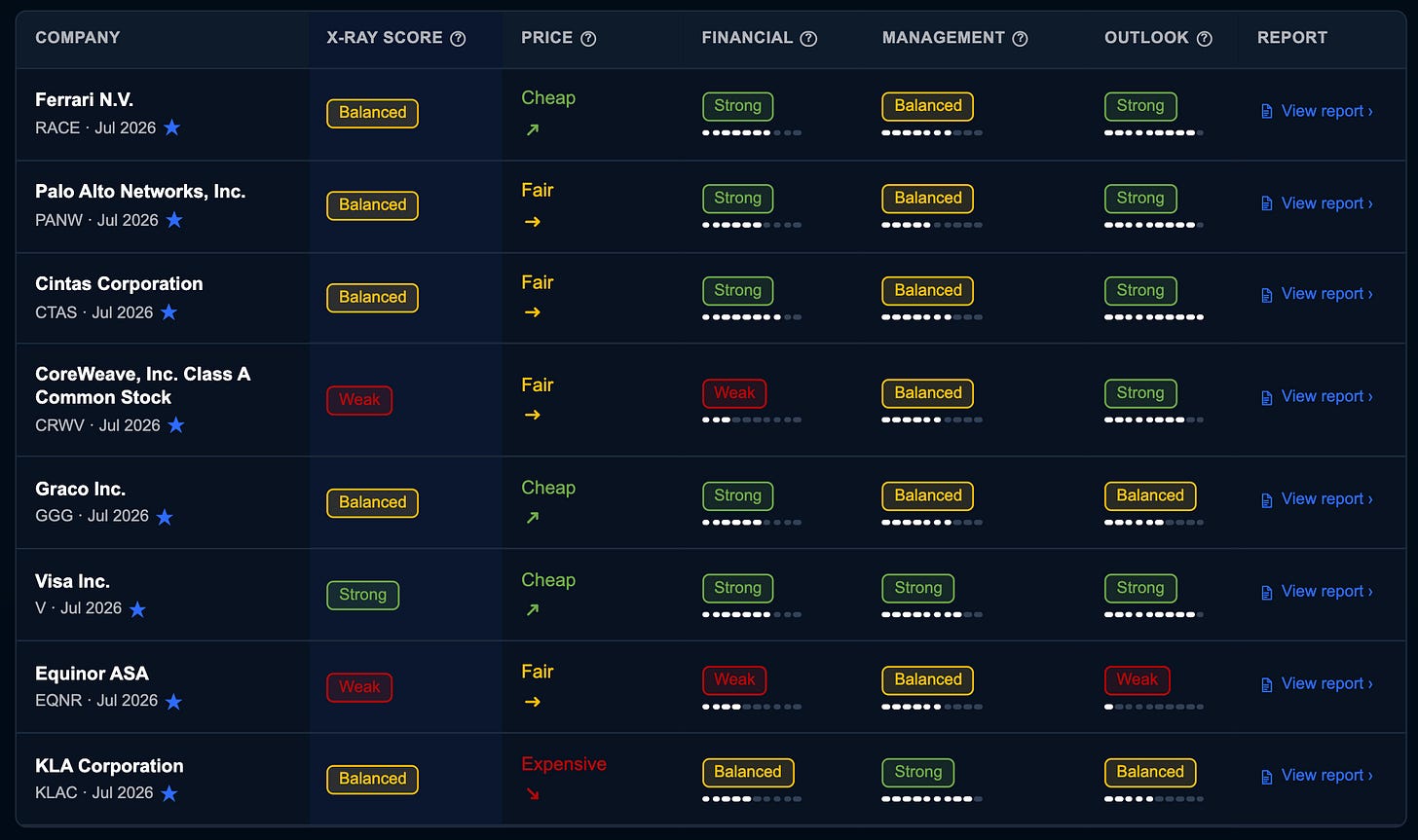Click Equinor's Weak outlook badge
This screenshot has width=1418, height=840.
(x=1138, y=679)
